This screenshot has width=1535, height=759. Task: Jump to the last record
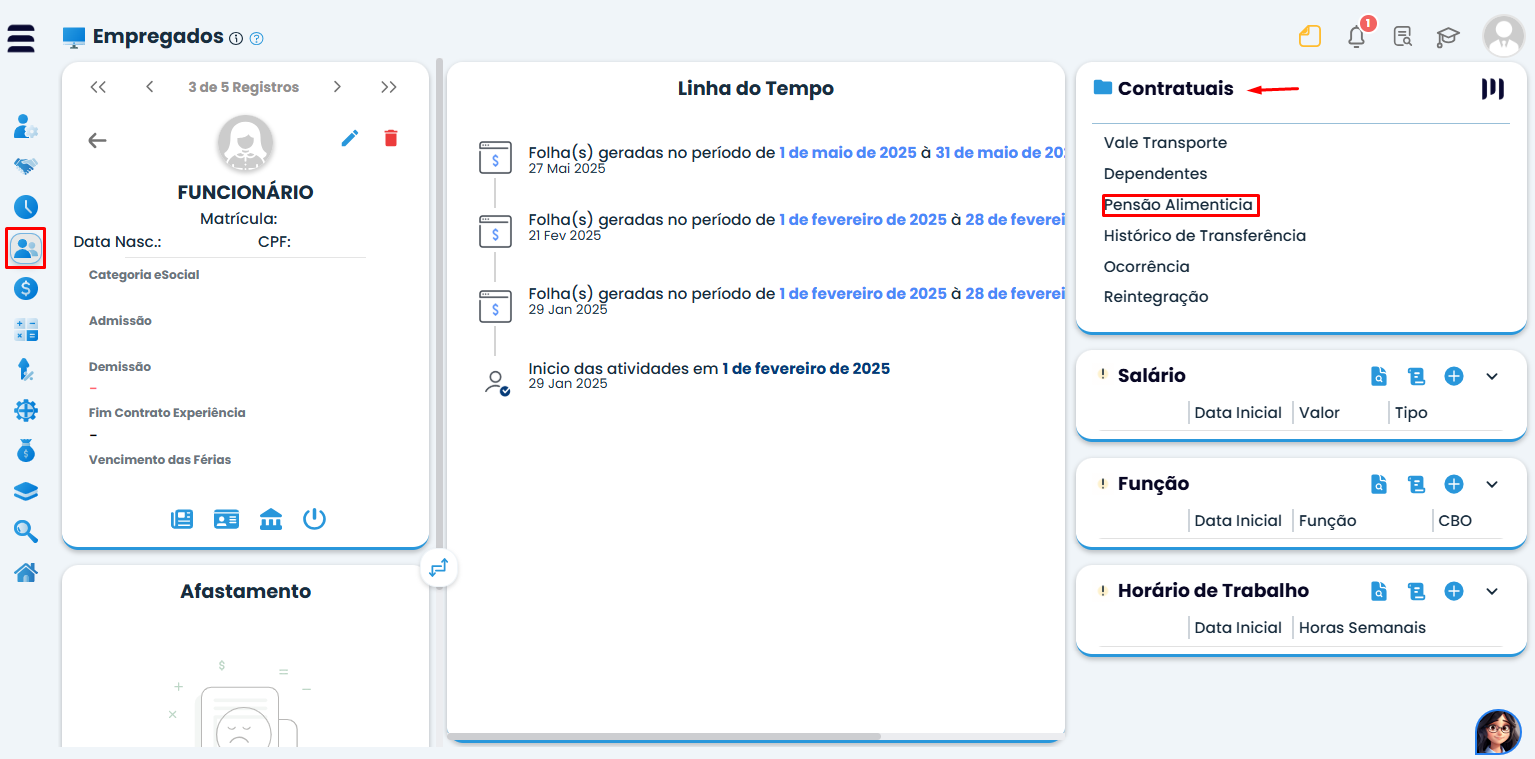[389, 87]
